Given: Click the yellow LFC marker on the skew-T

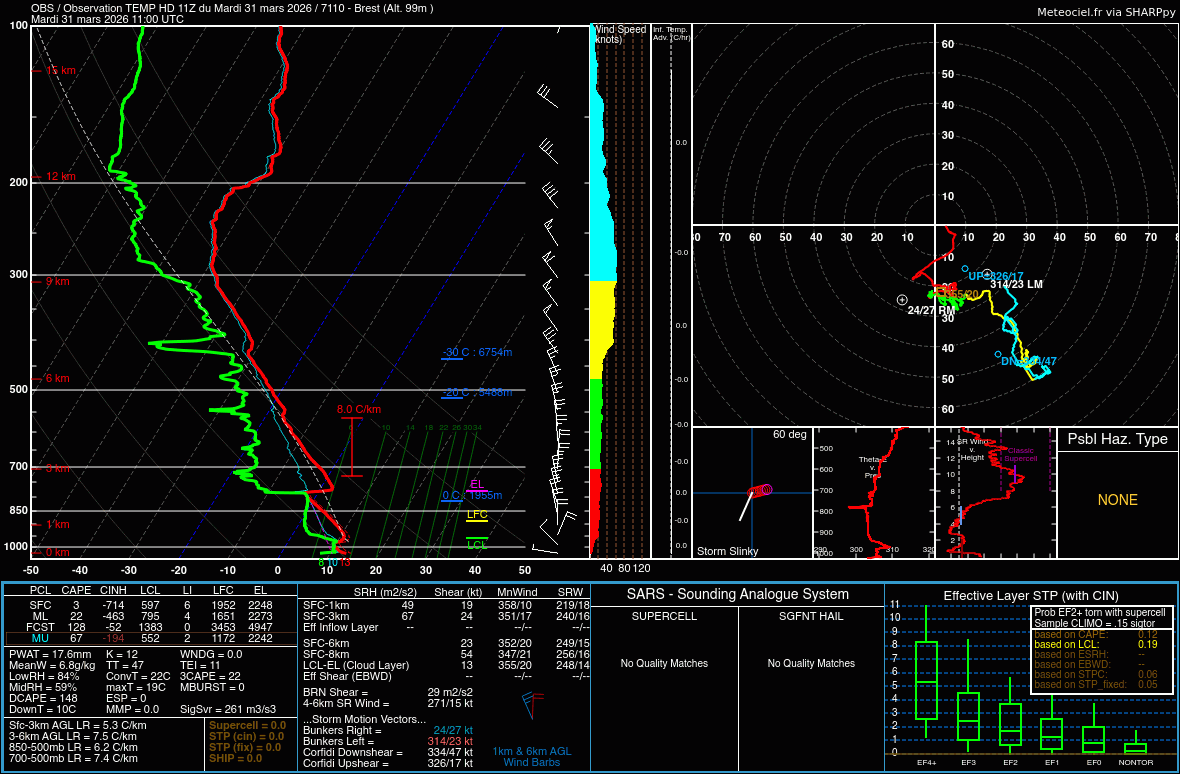Looking at the screenshot, I should [477, 516].
